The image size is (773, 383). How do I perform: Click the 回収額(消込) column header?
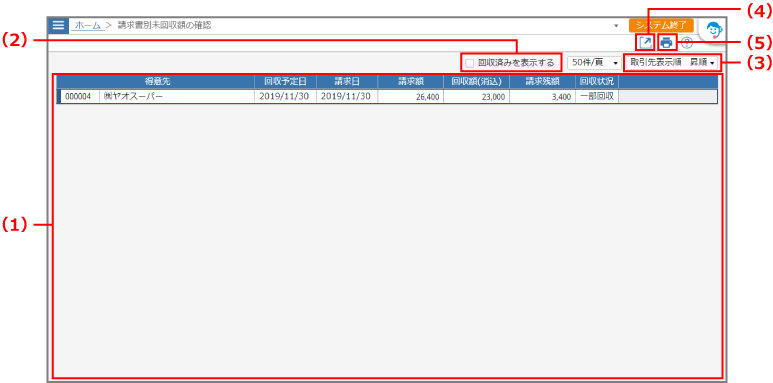(x=477, y=82)
